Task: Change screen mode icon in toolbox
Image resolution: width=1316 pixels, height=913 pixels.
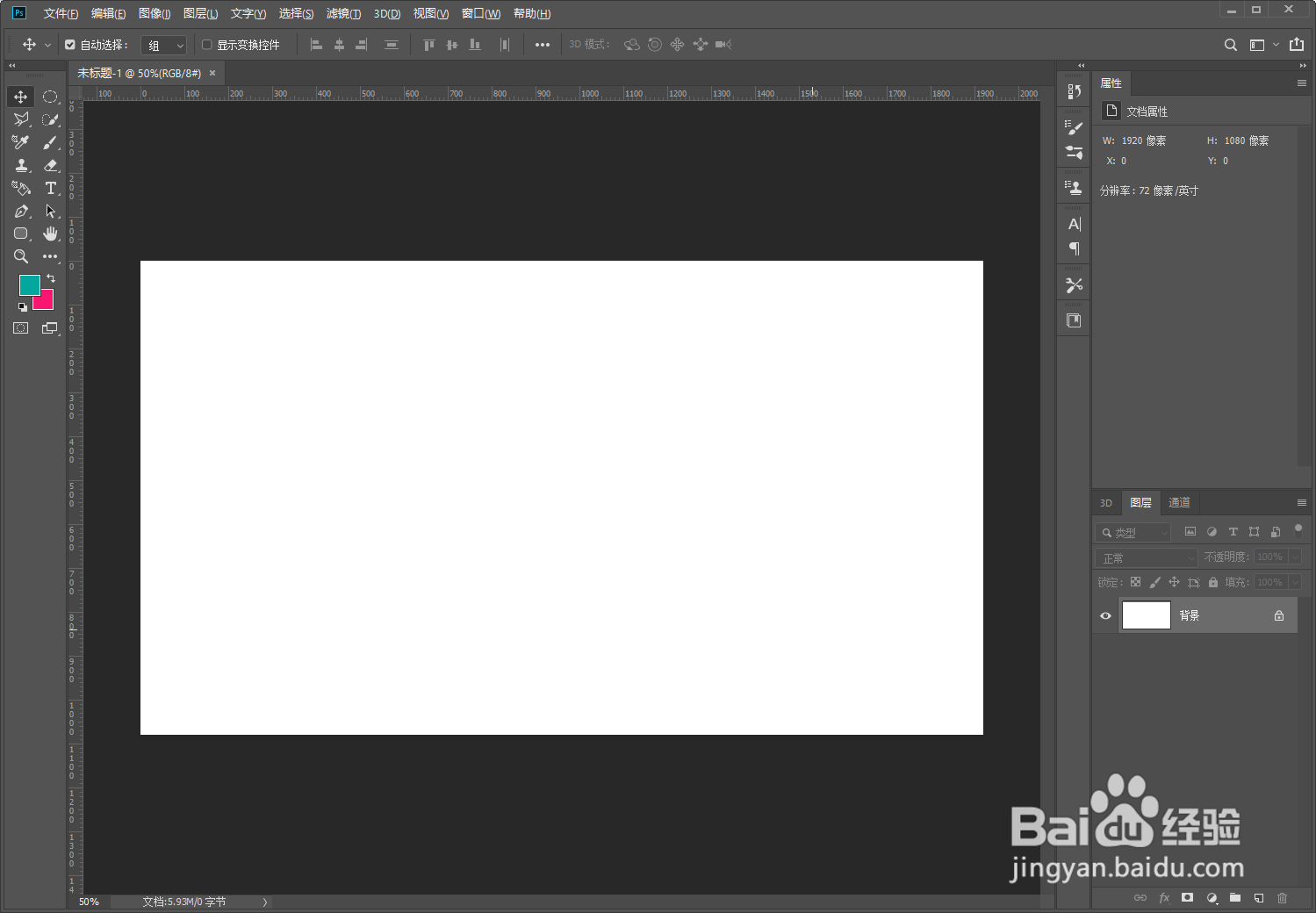Action: [x=50, y=328]
